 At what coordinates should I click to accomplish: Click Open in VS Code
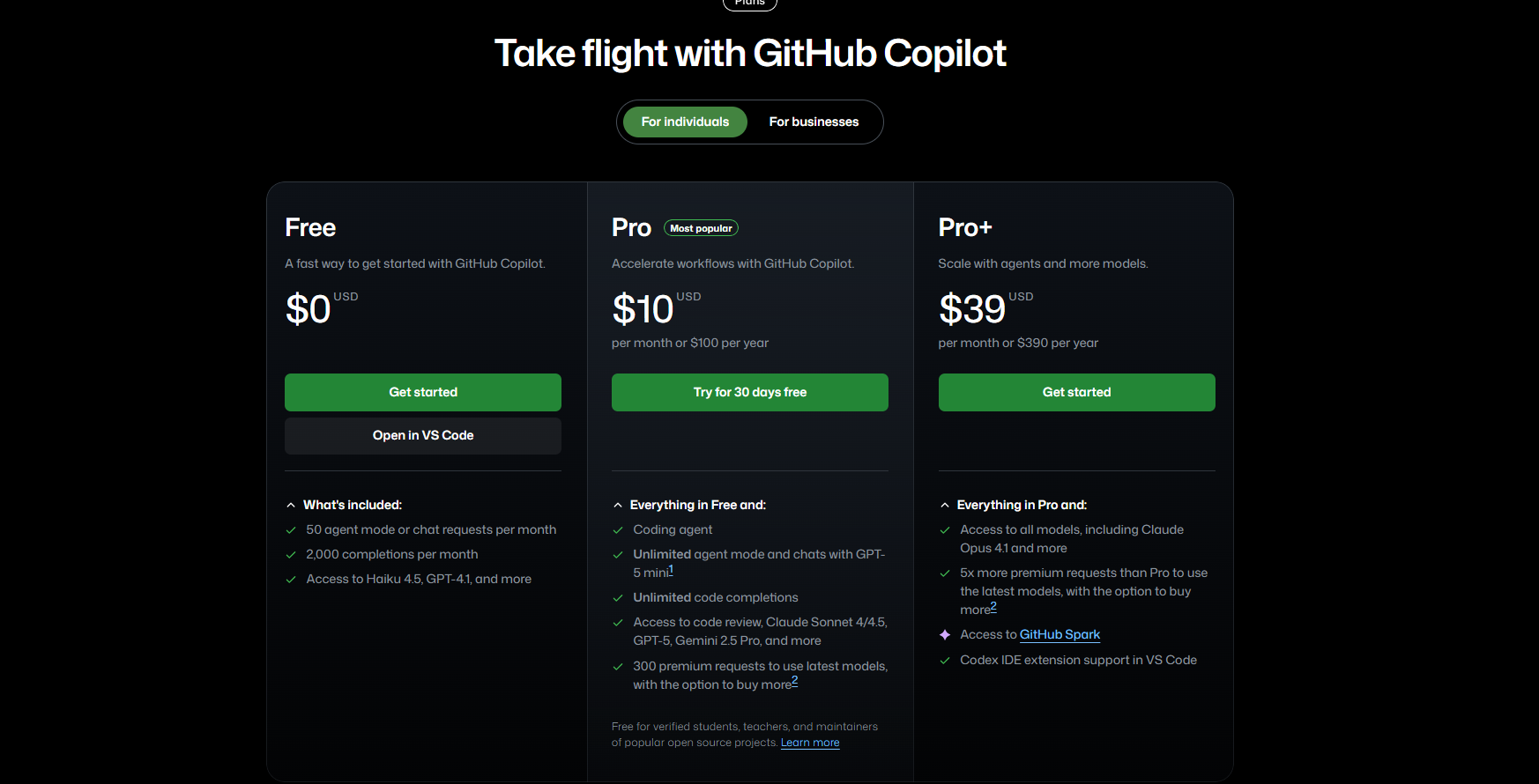click(422, 435)
